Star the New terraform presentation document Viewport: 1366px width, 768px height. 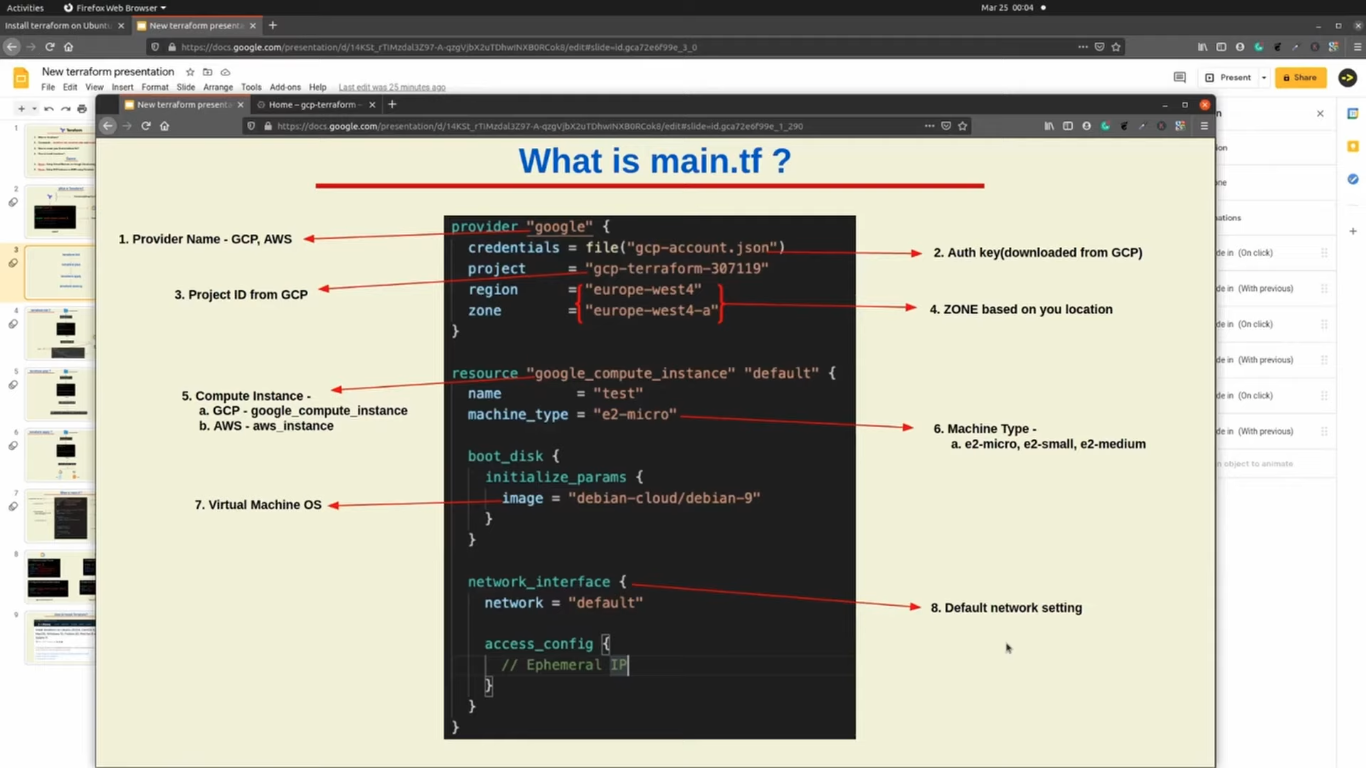coord(190,72)
